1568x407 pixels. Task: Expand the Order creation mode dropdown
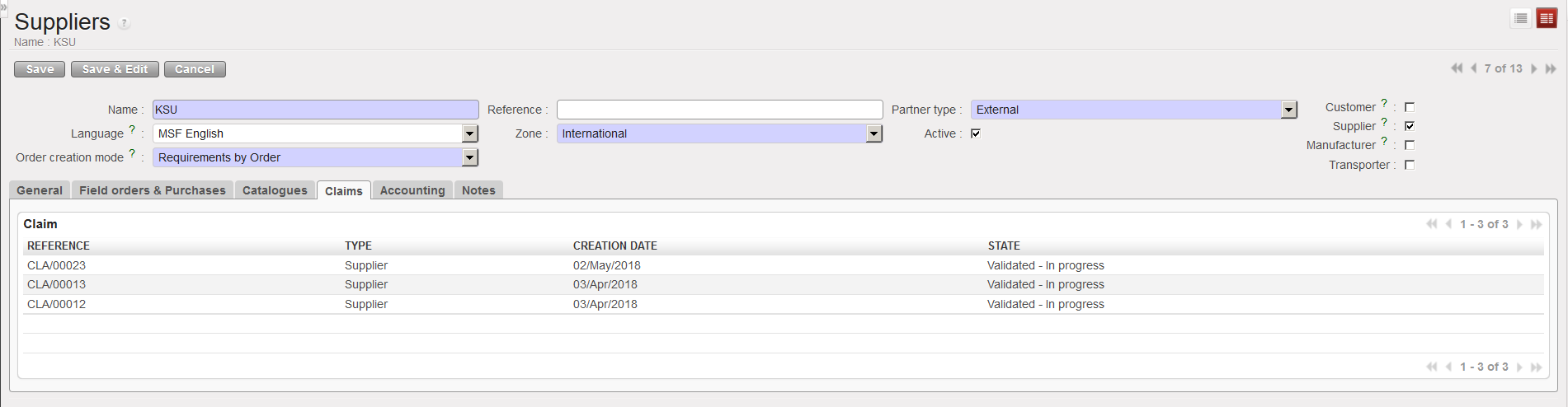[469, 157]
